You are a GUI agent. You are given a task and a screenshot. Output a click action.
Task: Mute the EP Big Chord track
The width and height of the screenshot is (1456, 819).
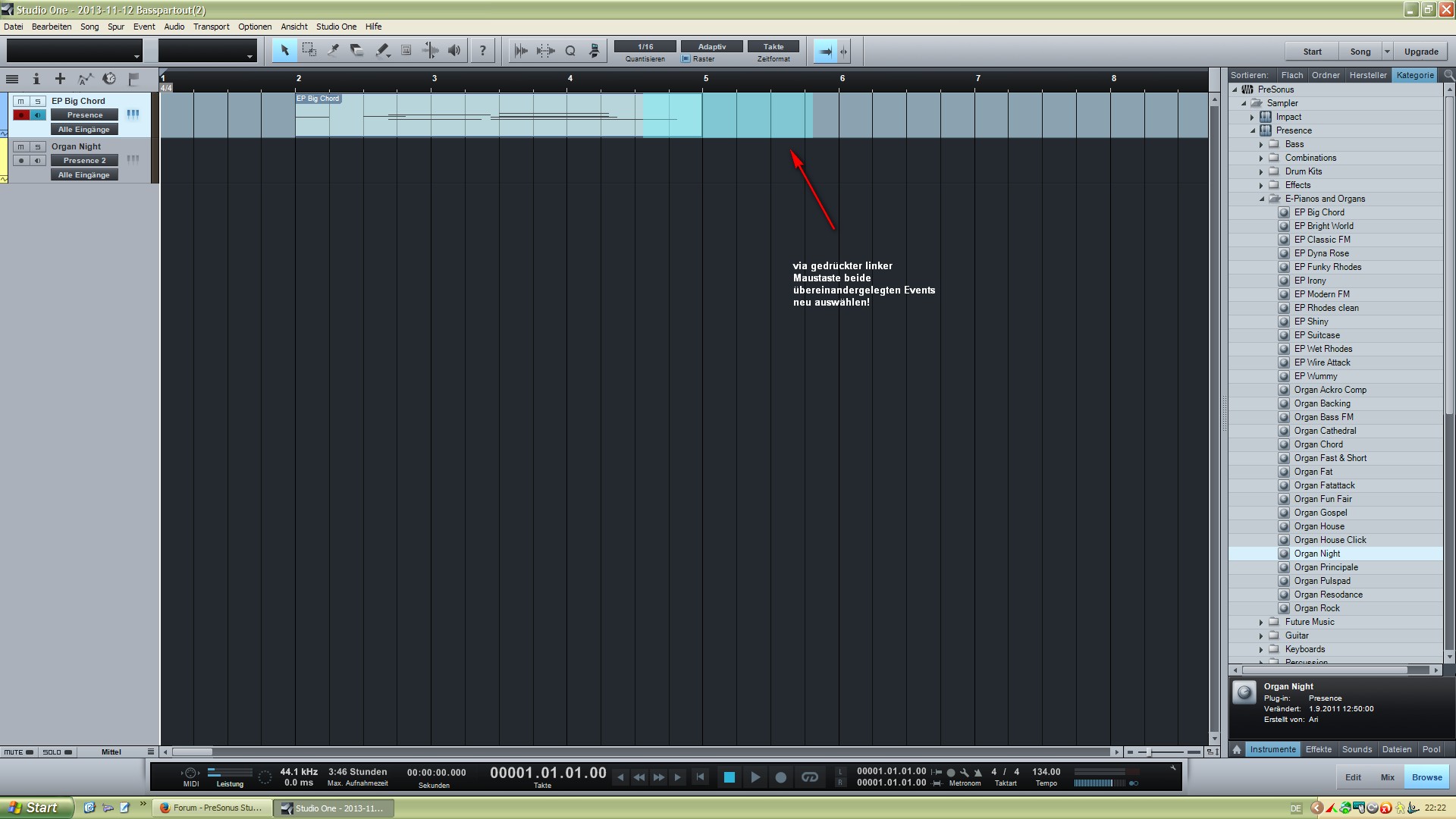click(21, 101)
